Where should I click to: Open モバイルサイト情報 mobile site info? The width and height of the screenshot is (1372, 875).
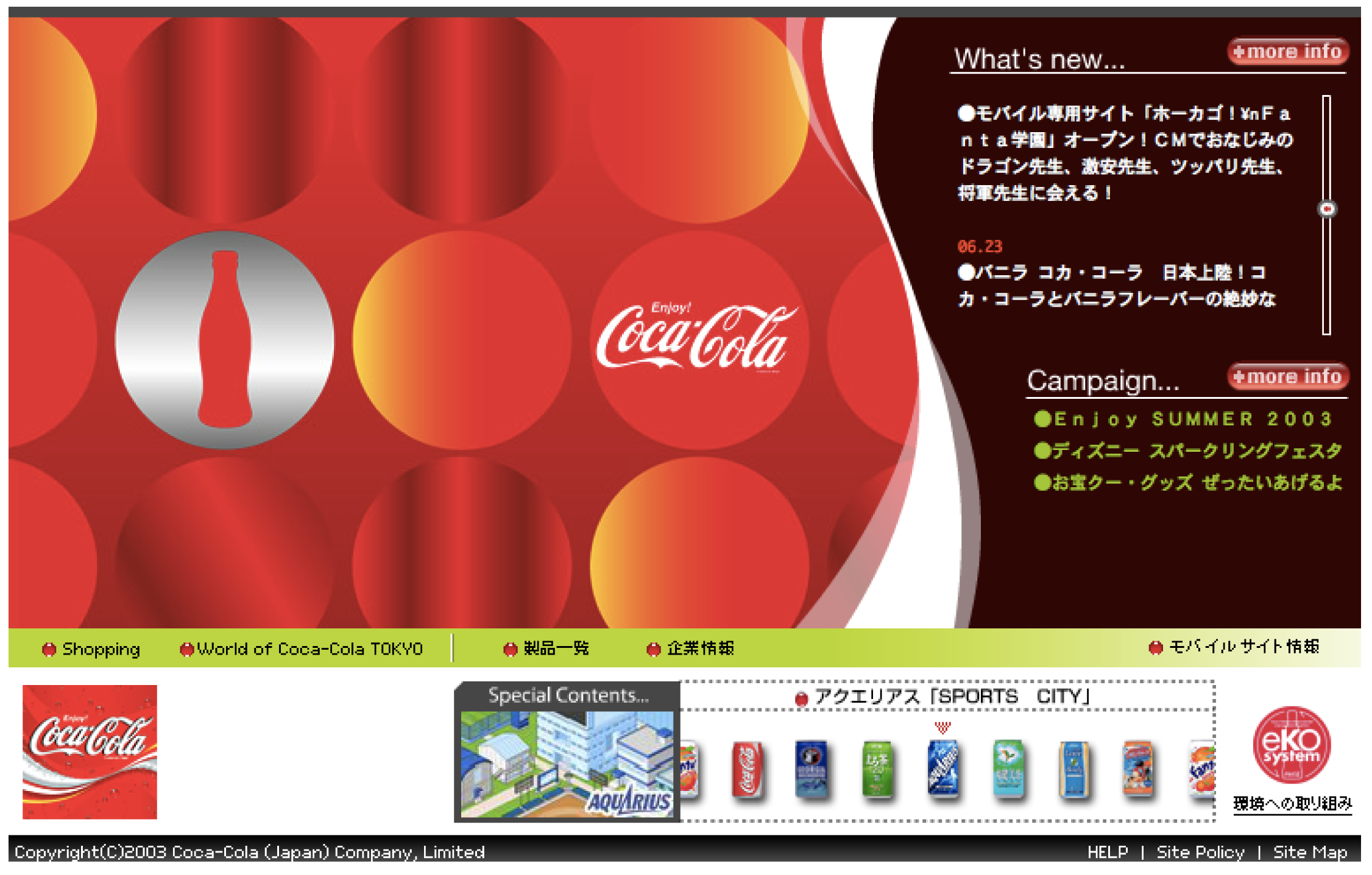1243,647
